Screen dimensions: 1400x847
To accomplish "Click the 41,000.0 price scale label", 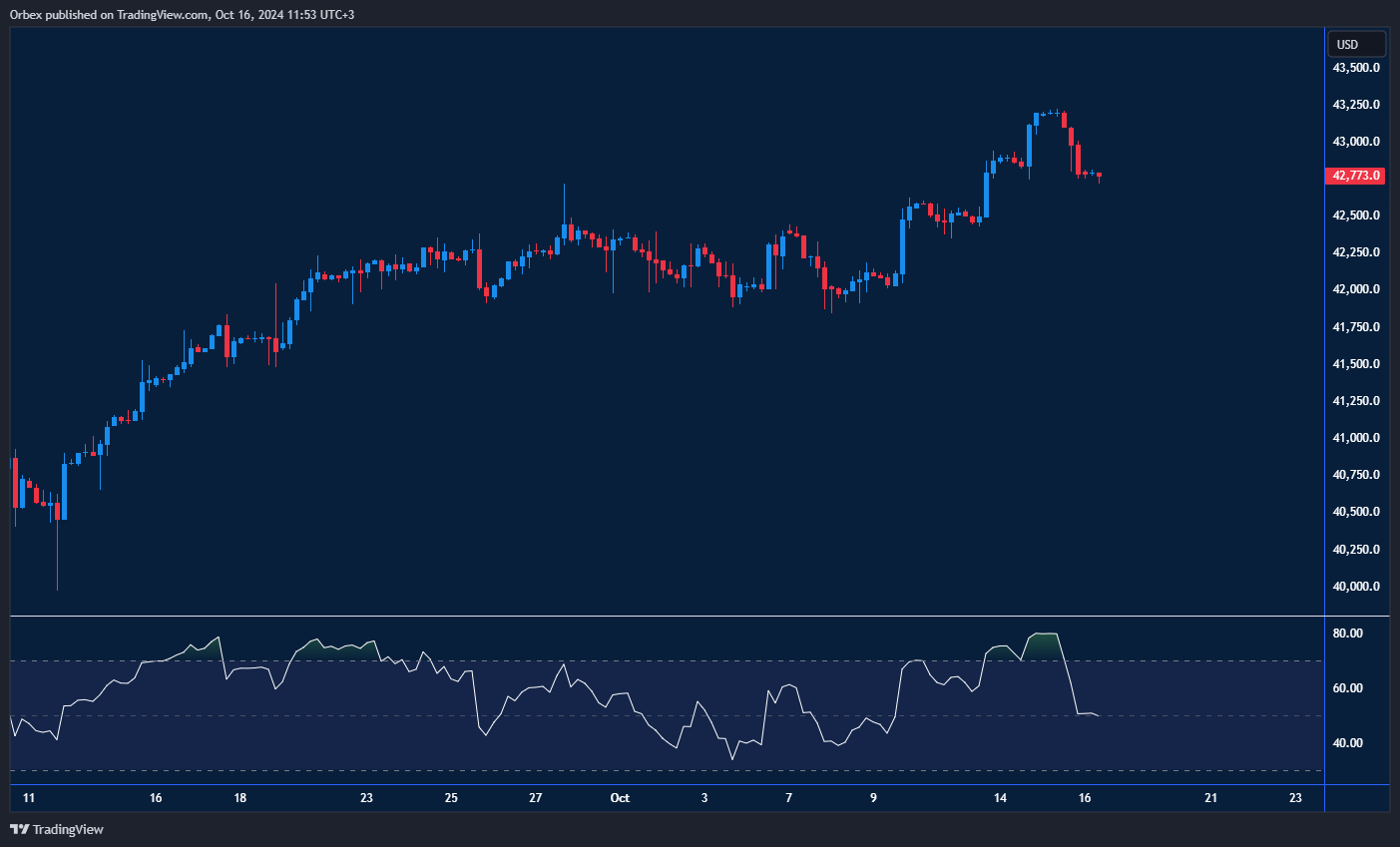I will coord(1356,438).
